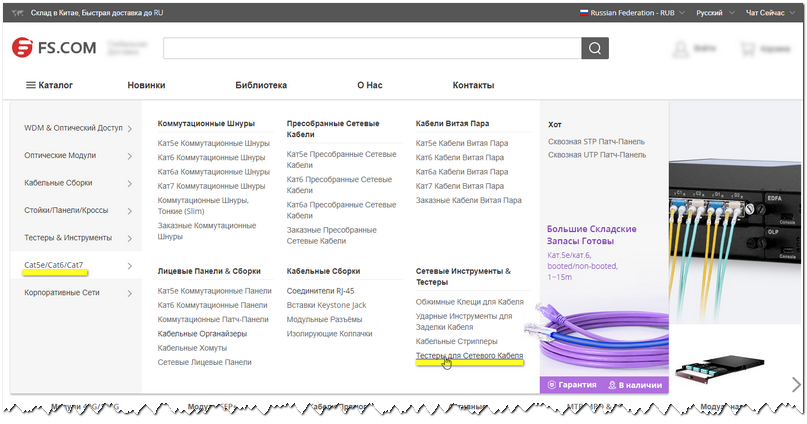The height and width of the screenshot is (424, 807).
Task: Open Ударные Инструменты для Заделки Кабеля link
Action: tap(464, 322)
